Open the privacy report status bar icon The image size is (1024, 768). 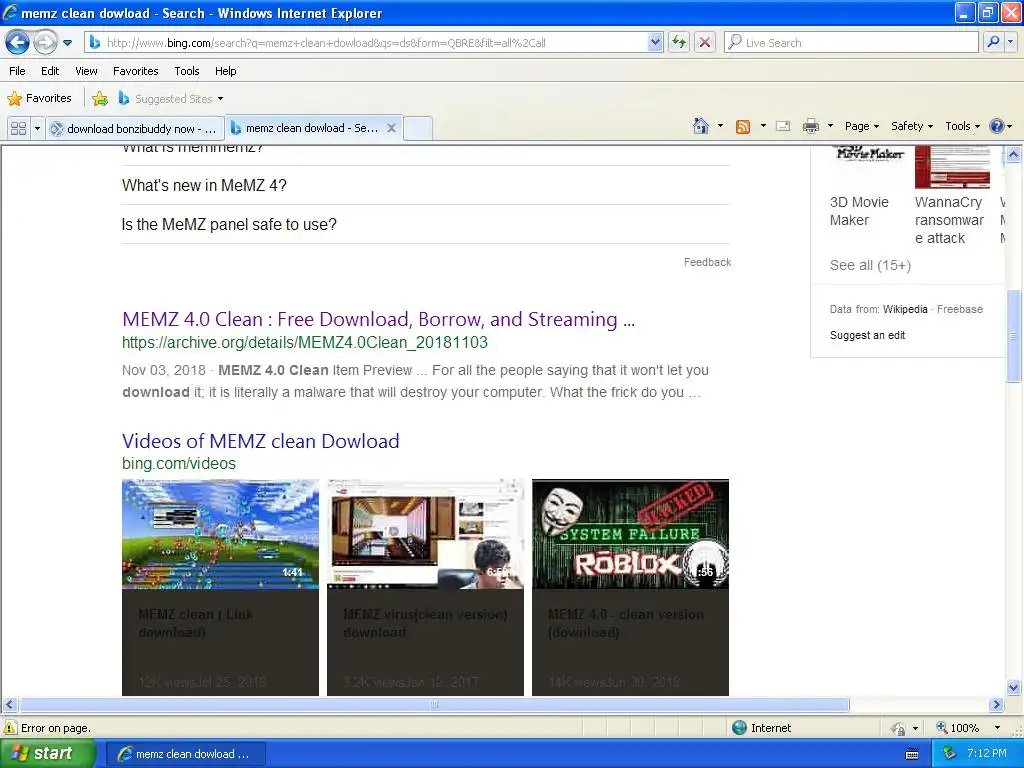pyautogui.click(x=899, y=728)
